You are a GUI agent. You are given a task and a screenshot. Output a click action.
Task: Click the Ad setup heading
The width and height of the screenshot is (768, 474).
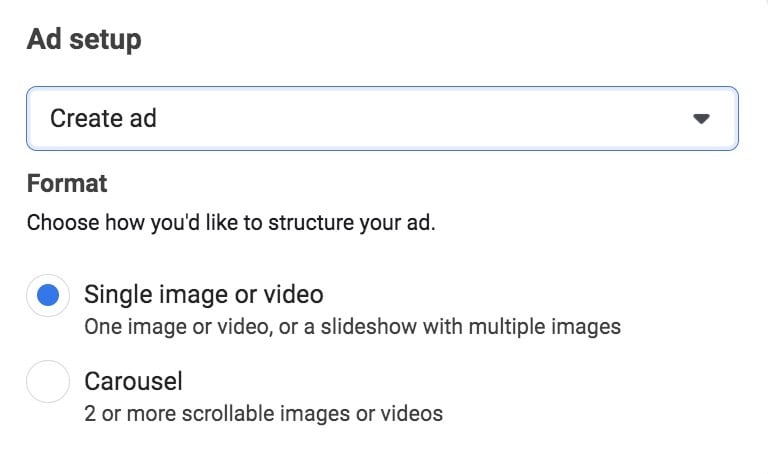84,40
